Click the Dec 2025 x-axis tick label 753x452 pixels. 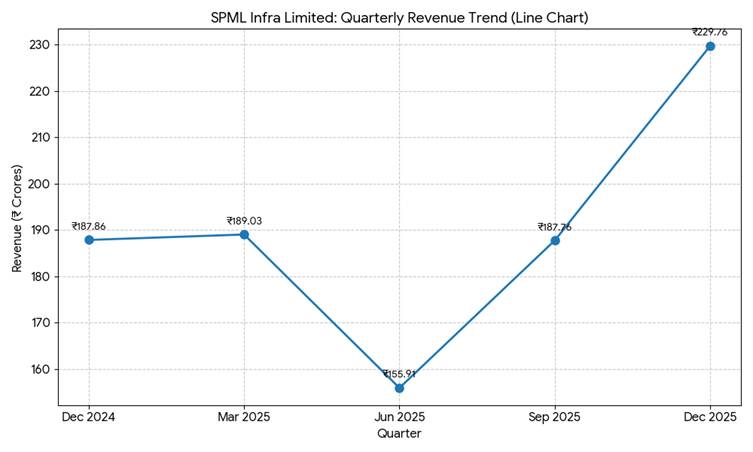[710, 417]
